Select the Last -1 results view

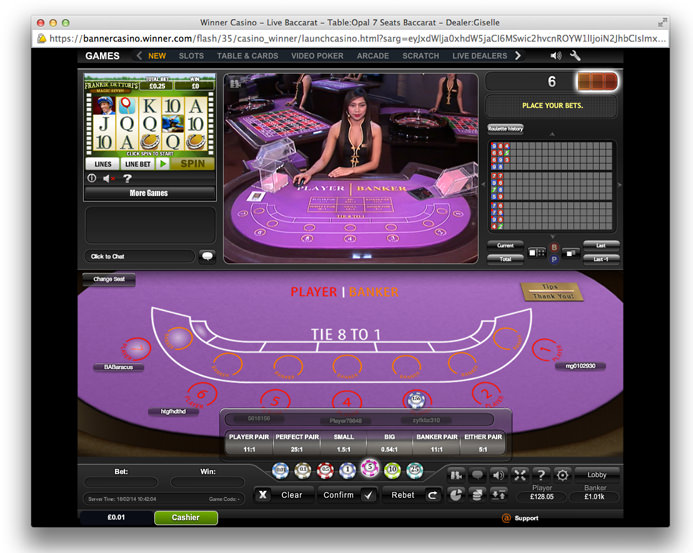click(x=601, y=259)
